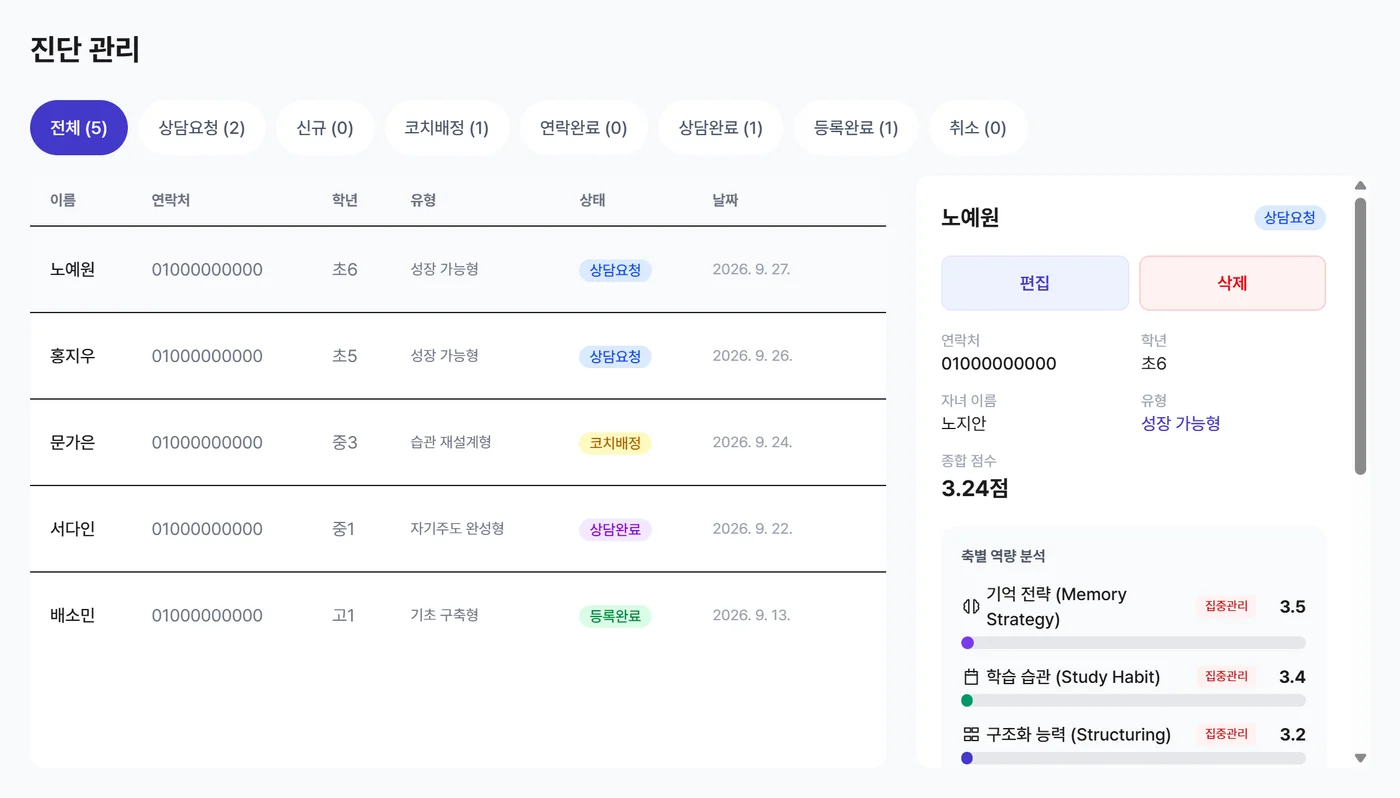Click the date 2026. 9. 22.
Screen dimensions: 1400x798
pos(752,529)
